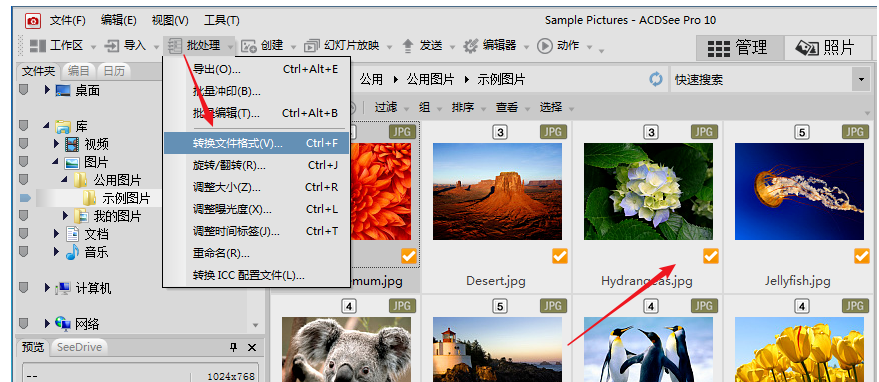This screenshot has height=382, width=879.
Task: Open the 排序 sort dropdown
Action: click(x=468, y=107)
